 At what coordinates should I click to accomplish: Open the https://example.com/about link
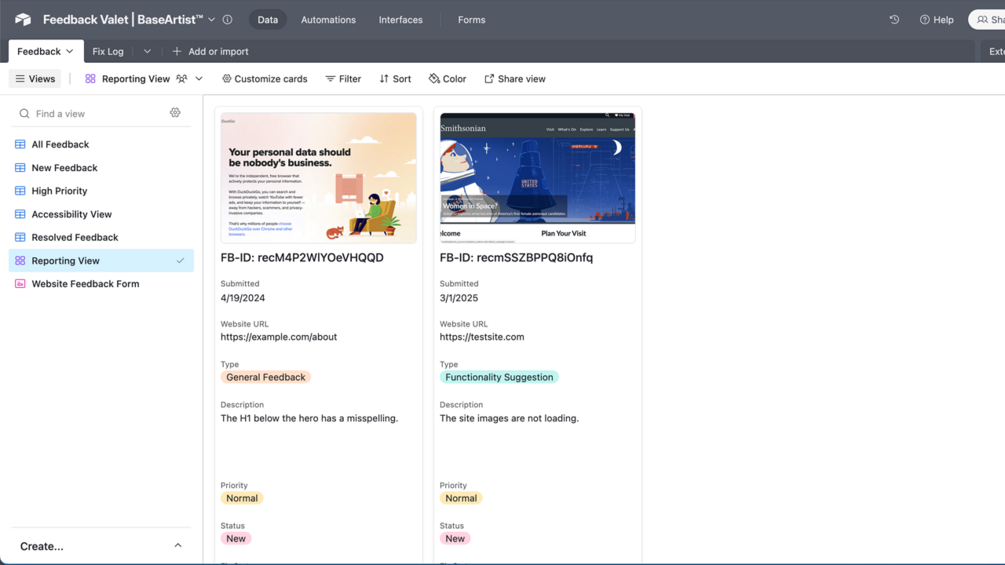279,336
